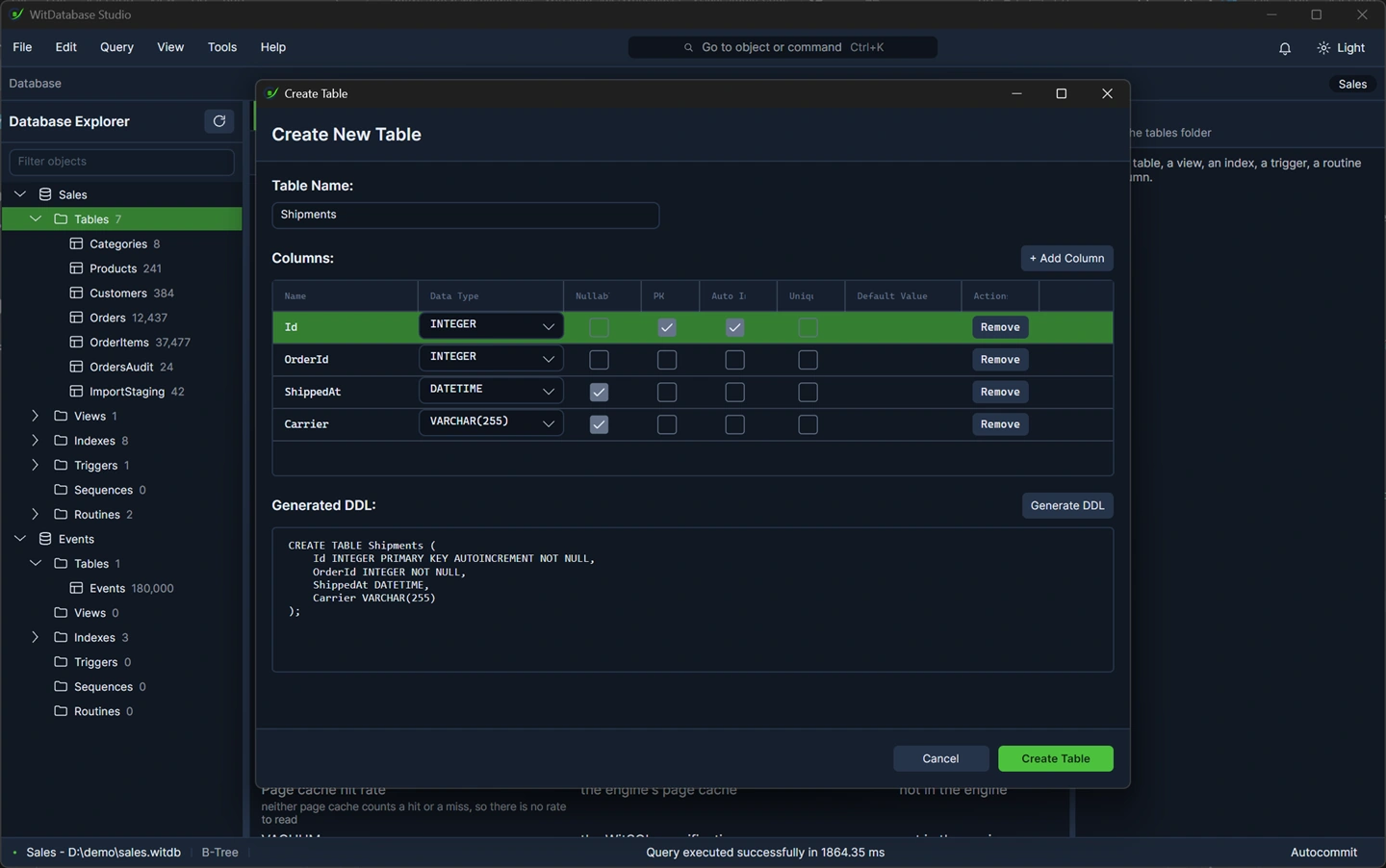Click Autocommit in the status bar
This screenshot has width=1386, height=868.
click(x=1323, y=853)
